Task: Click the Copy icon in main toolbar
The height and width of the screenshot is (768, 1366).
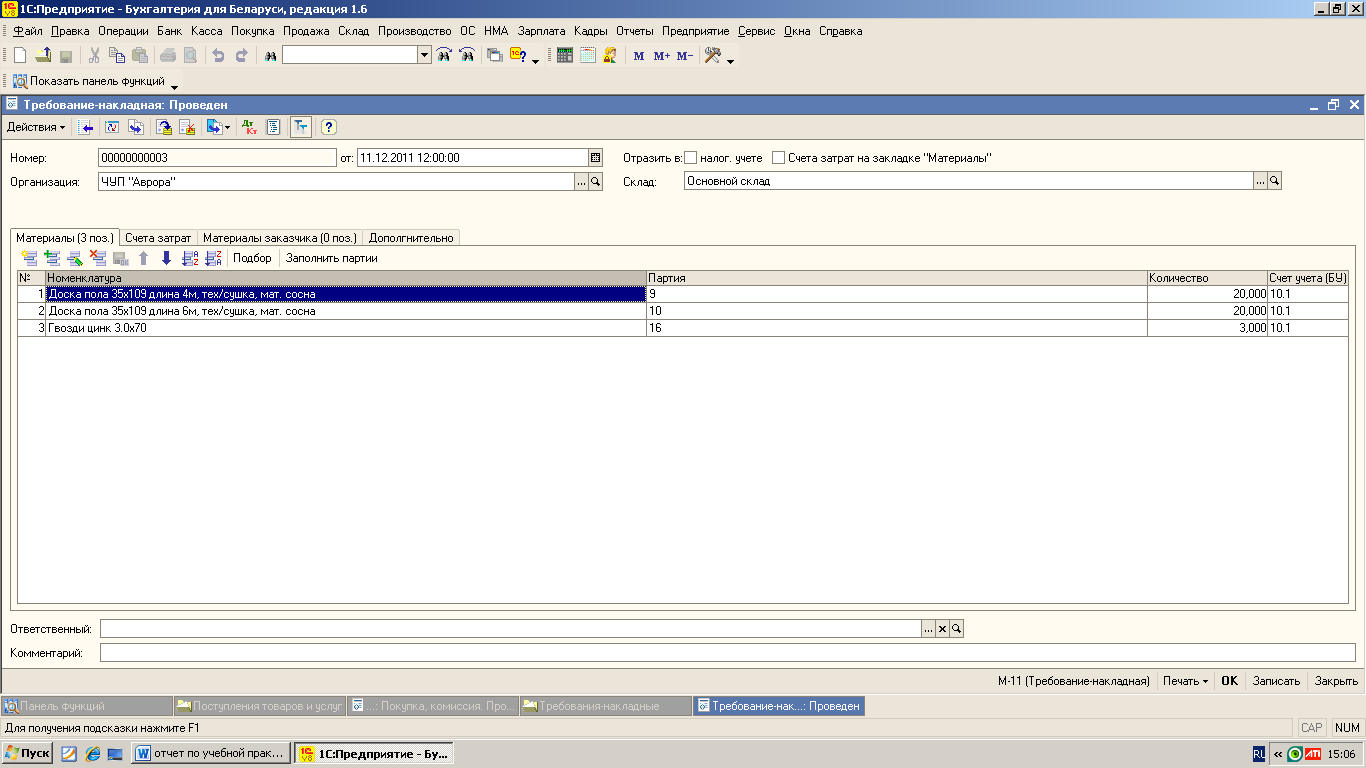Action: coord(117,56)
